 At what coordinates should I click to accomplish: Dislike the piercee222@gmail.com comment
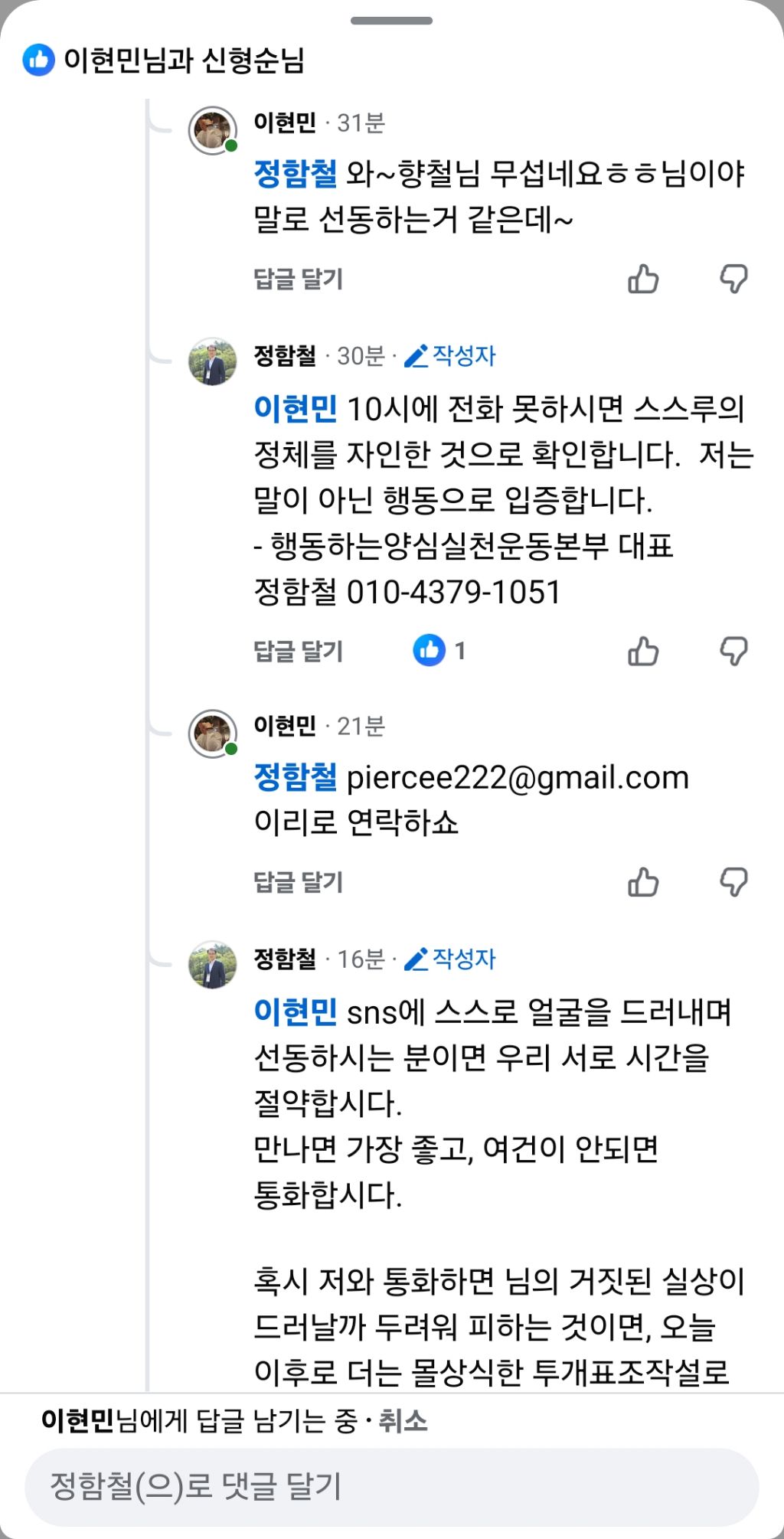733,882
